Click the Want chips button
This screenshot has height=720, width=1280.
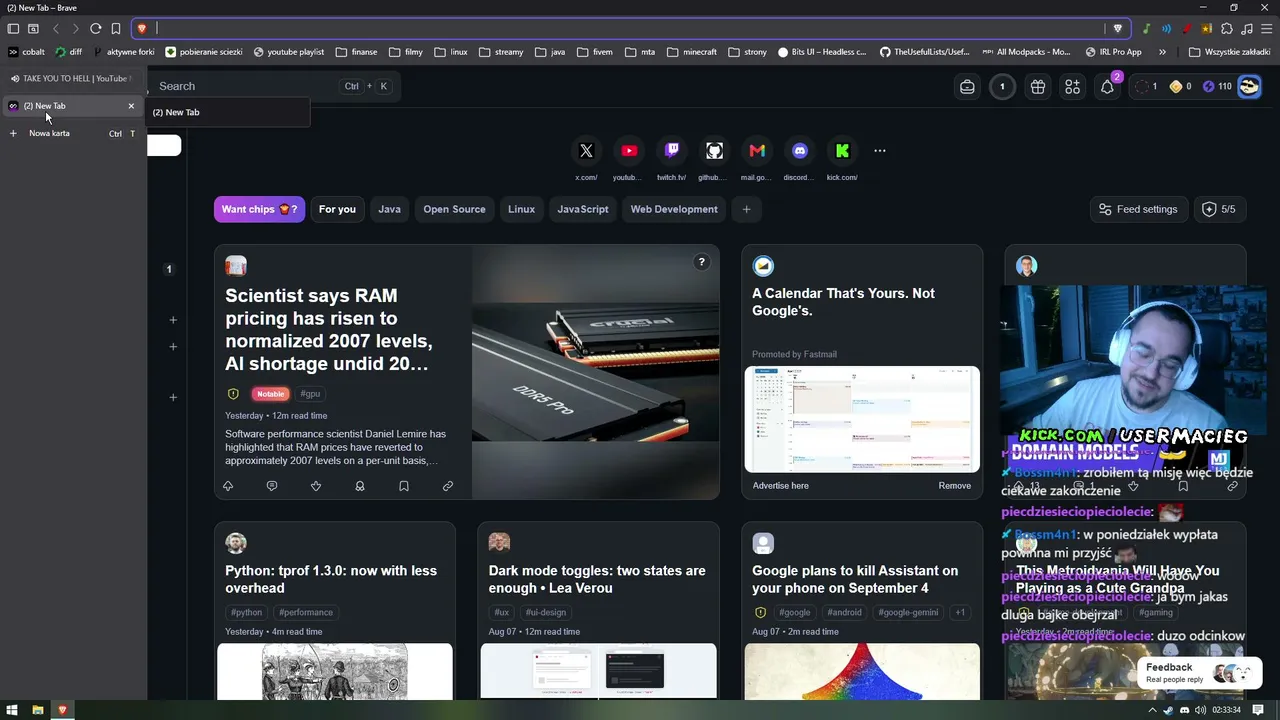(259, 209)
